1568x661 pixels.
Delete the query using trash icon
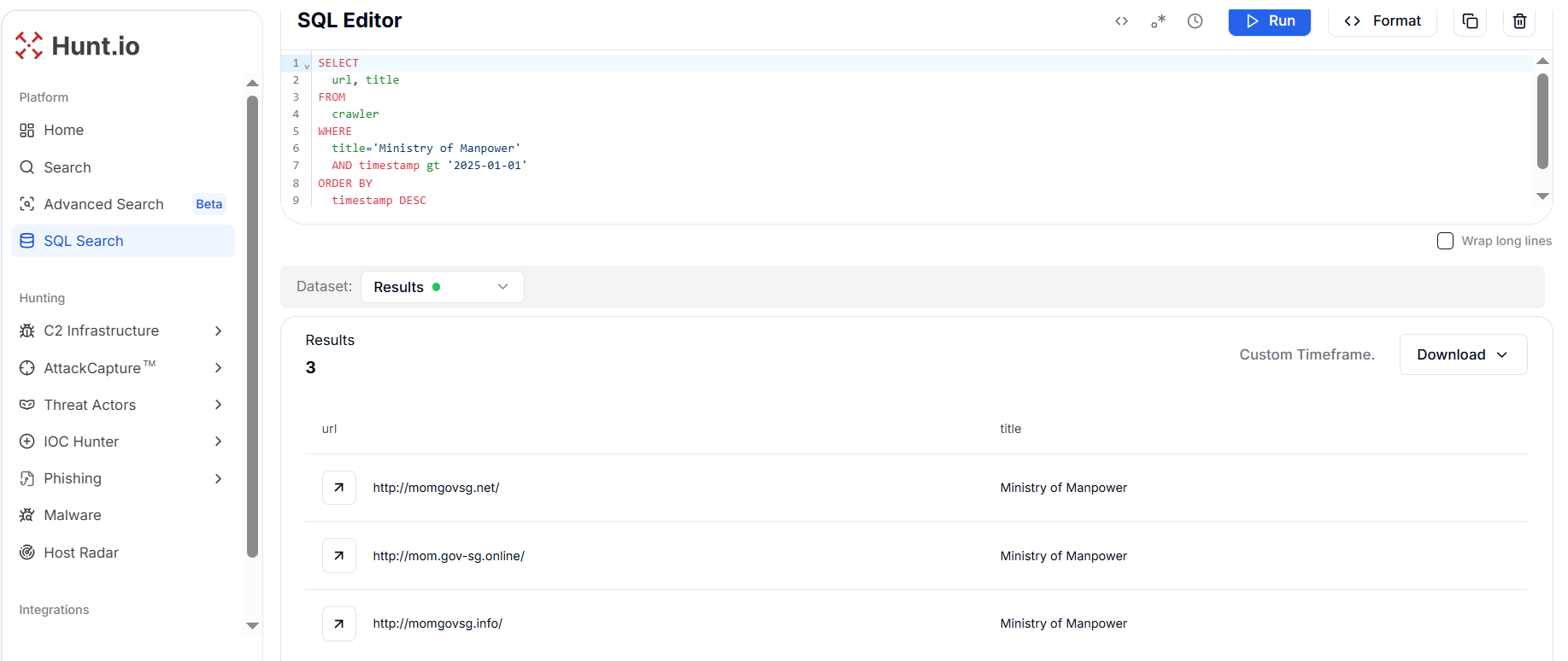1519,21
